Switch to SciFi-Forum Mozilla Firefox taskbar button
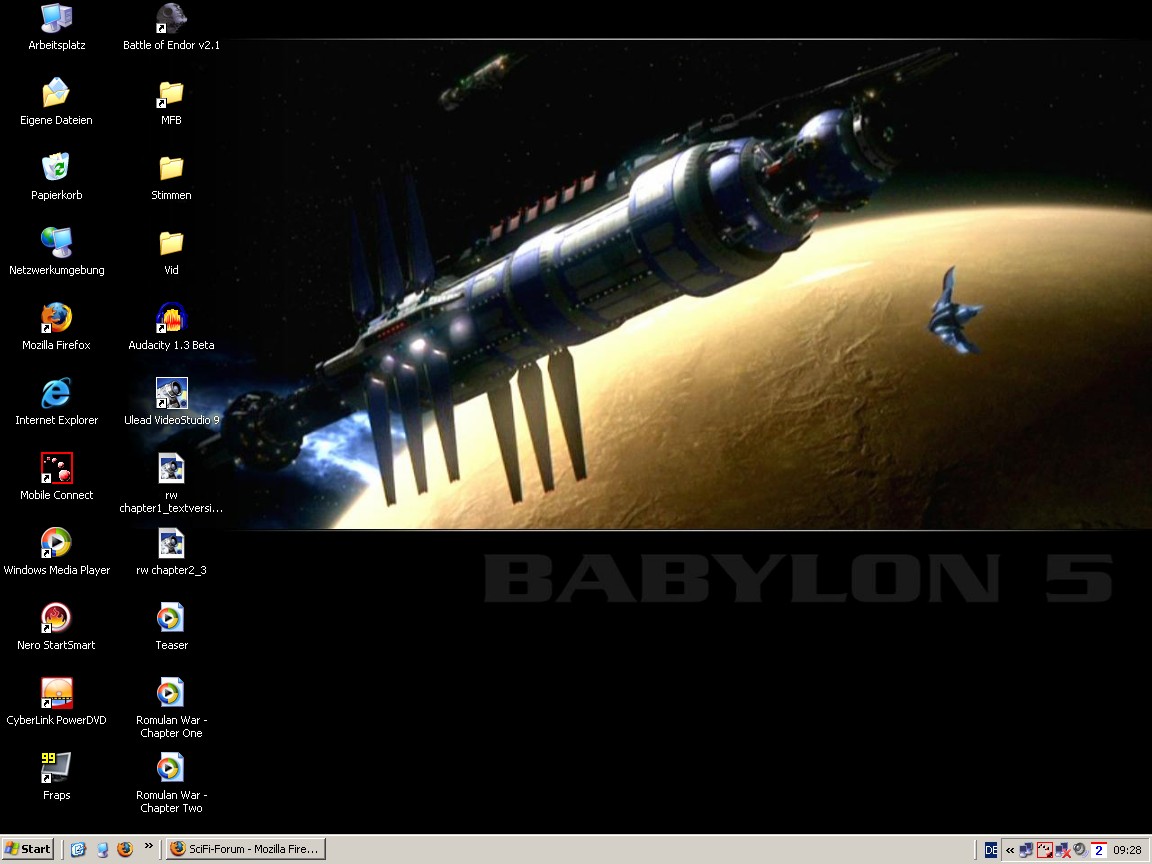This screenshot has width=1152, height=864. [x=245, y=849]
